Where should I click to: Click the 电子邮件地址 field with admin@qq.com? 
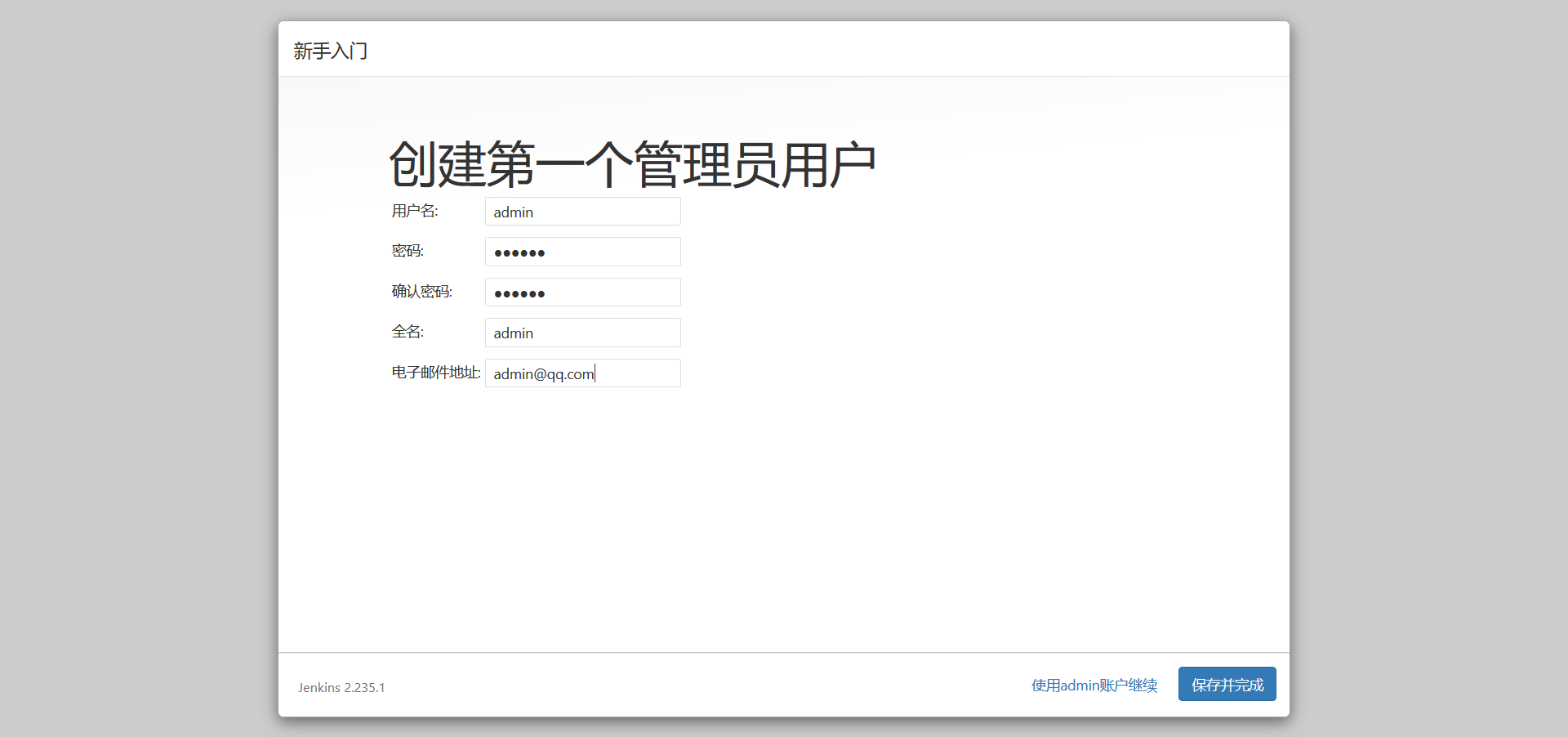point(582,373)
